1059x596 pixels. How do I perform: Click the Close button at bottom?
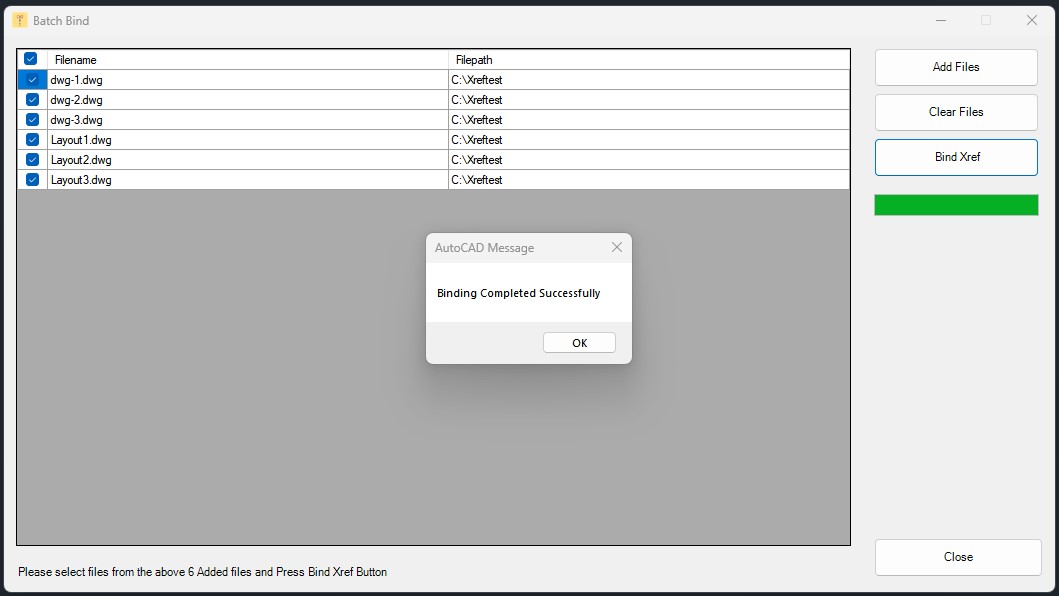tap(957, 557)
